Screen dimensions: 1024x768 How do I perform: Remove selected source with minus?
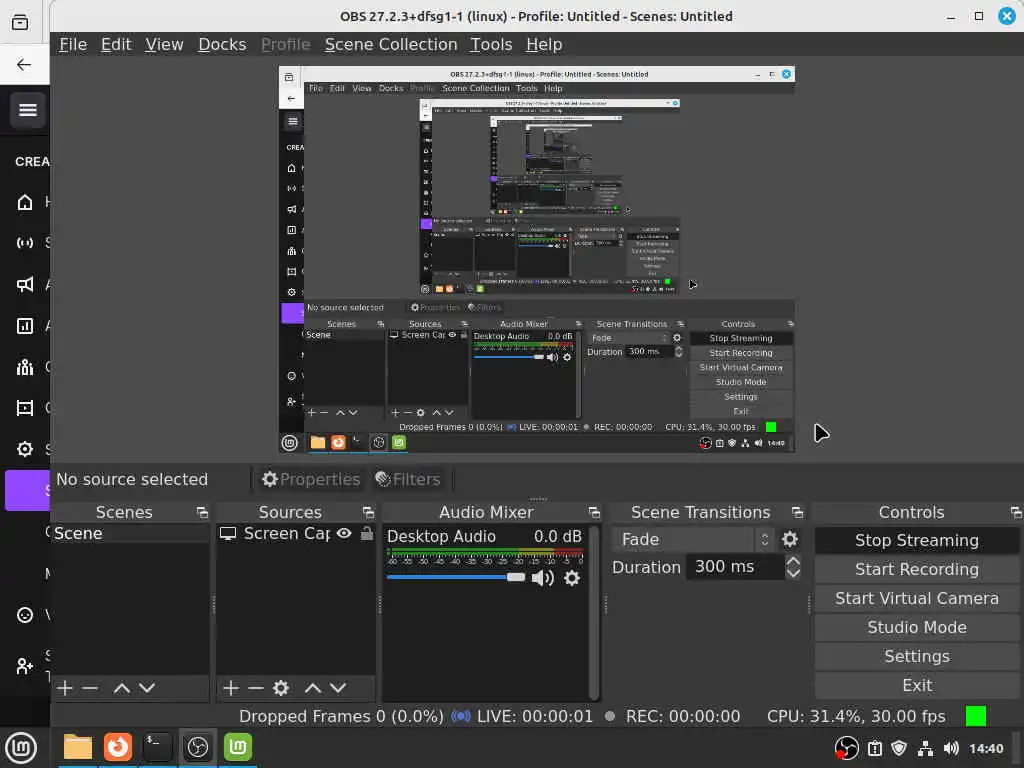256,688
